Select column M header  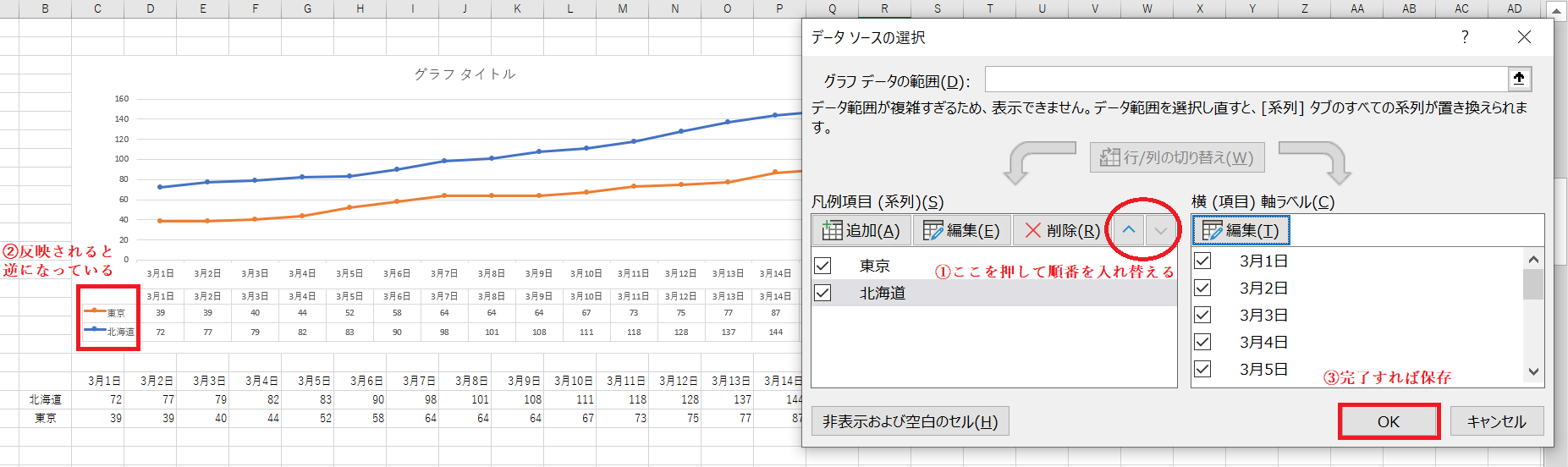[x=622, y=8]
